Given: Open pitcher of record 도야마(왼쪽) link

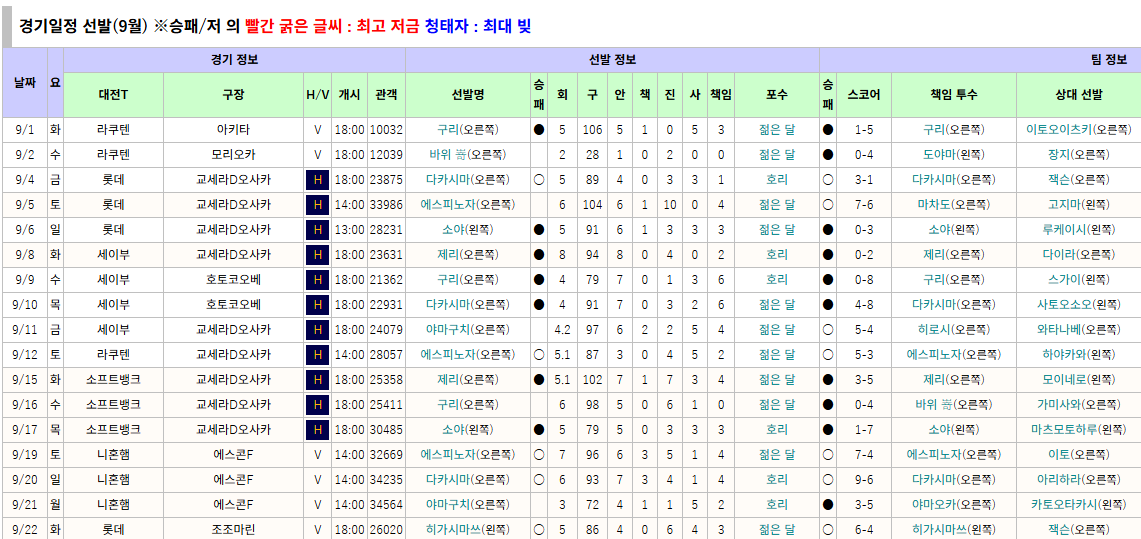Looking at the screenshot, I should coord(953,155).
